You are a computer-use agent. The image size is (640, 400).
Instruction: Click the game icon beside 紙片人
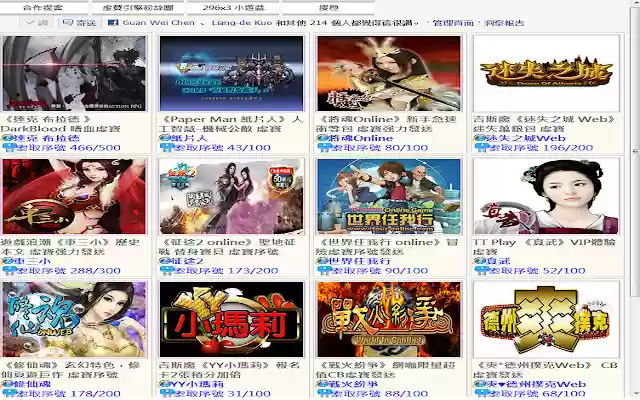(164, 138)
